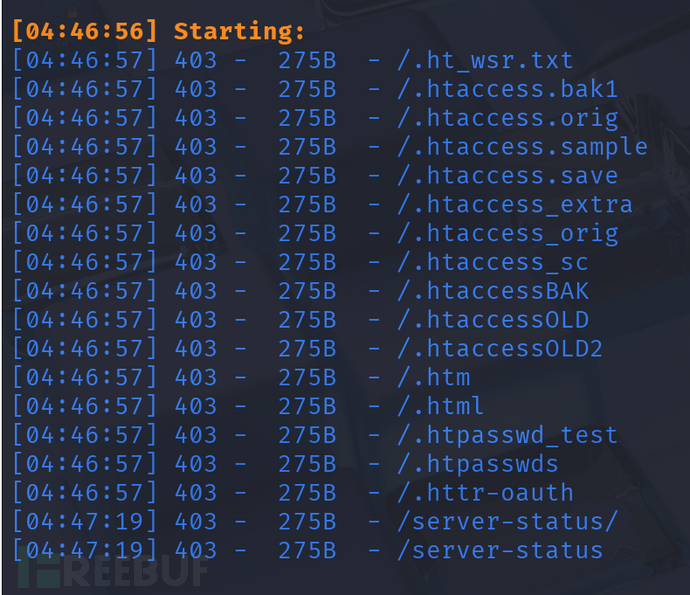The height and width of the screenshot is (595, 690).
Task: Click the /.httr-oauth path
Action: pyautogui.click(x=486, y=493)
